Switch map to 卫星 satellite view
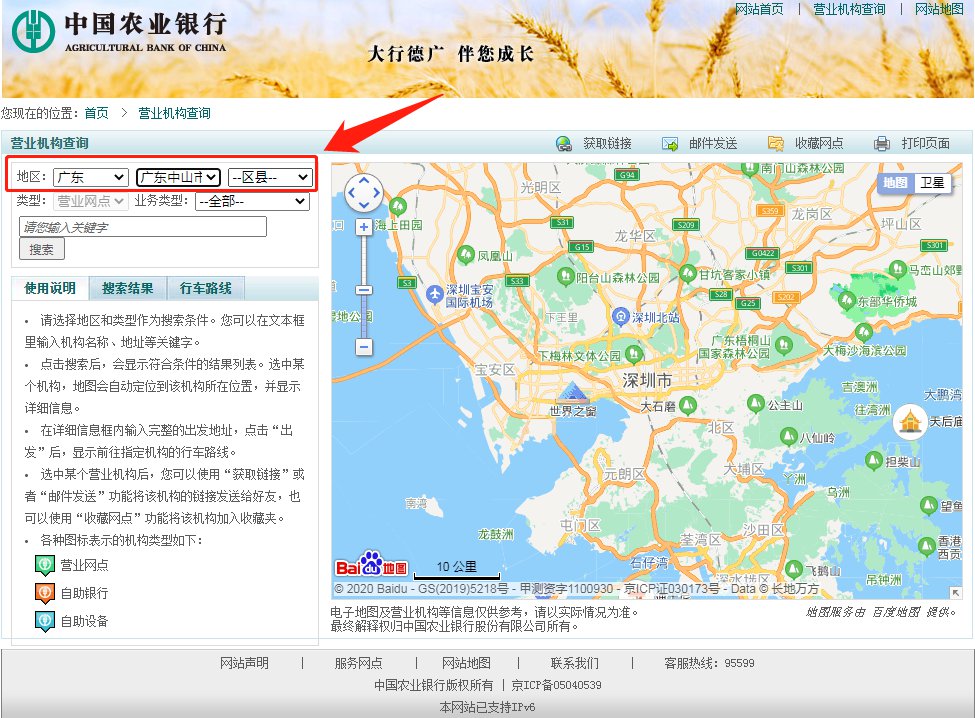This screenshot has width=975, height=718. tap(932, 182)
